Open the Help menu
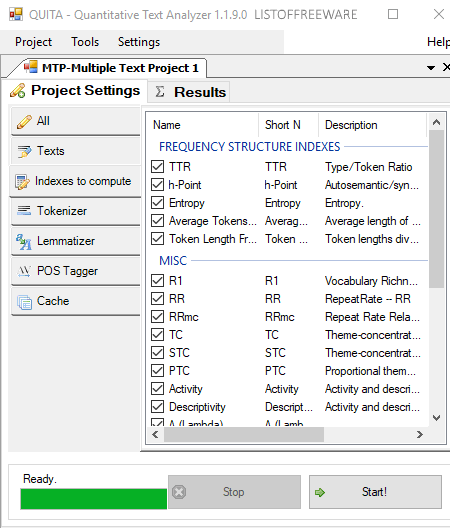 click(x=438, y=42)
